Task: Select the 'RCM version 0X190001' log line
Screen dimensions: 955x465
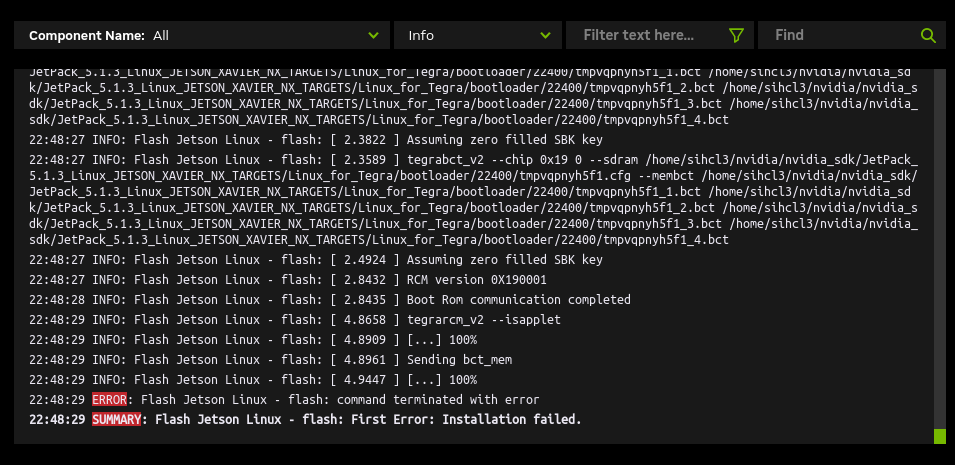Action: (x=288, y=280)
